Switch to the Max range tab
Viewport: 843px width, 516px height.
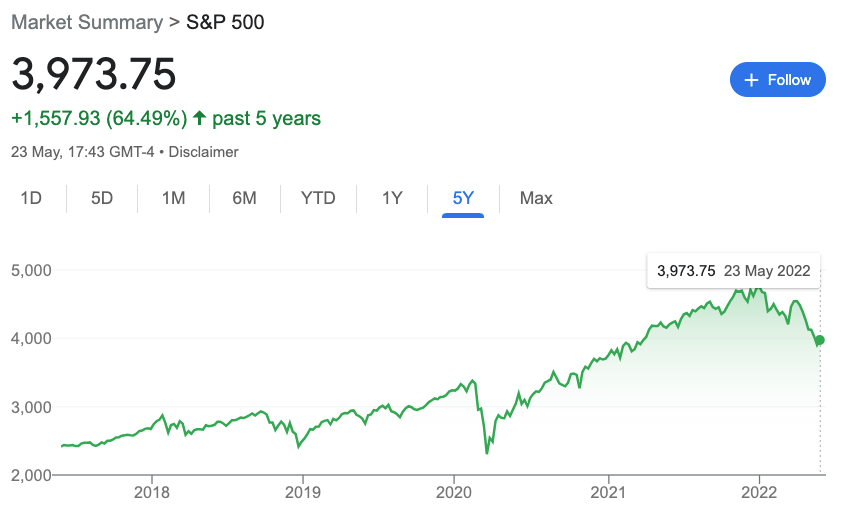click(536, 198)
